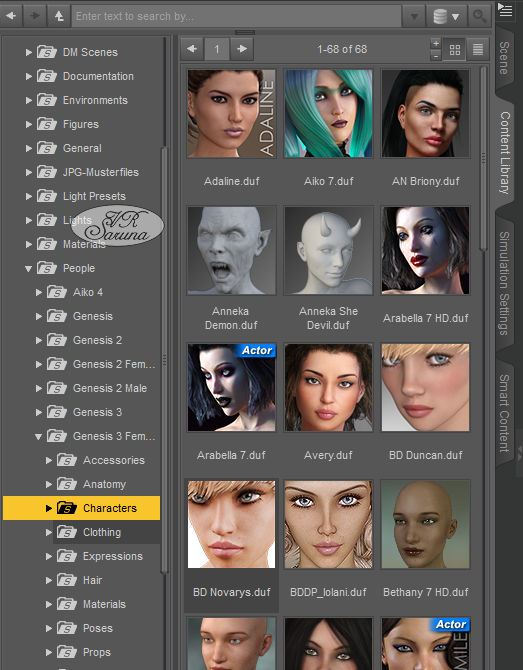Go back with the left arrow icon

pyautogui.click(x=11, y=16)
